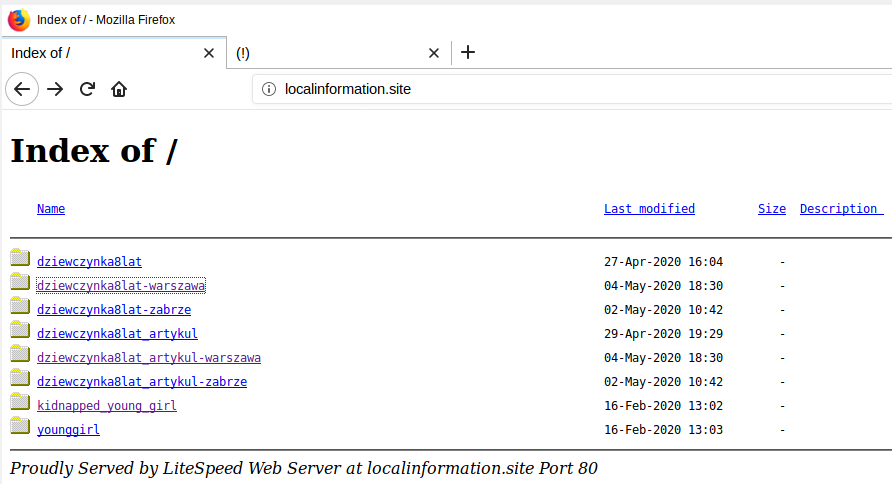Open the Firefox home page

[119, 89]
